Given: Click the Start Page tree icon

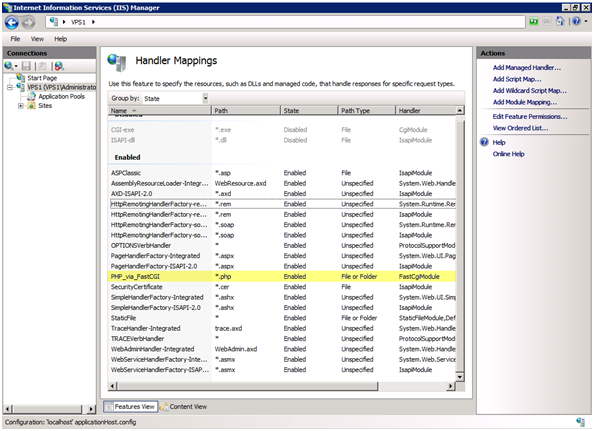Looking at the screenshot, I should (21, 78).
